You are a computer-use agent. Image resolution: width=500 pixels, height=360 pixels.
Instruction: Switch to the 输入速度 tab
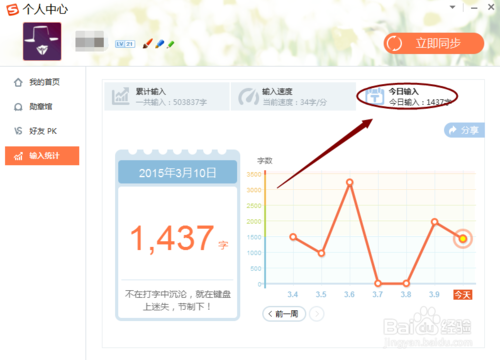(293, 96)
